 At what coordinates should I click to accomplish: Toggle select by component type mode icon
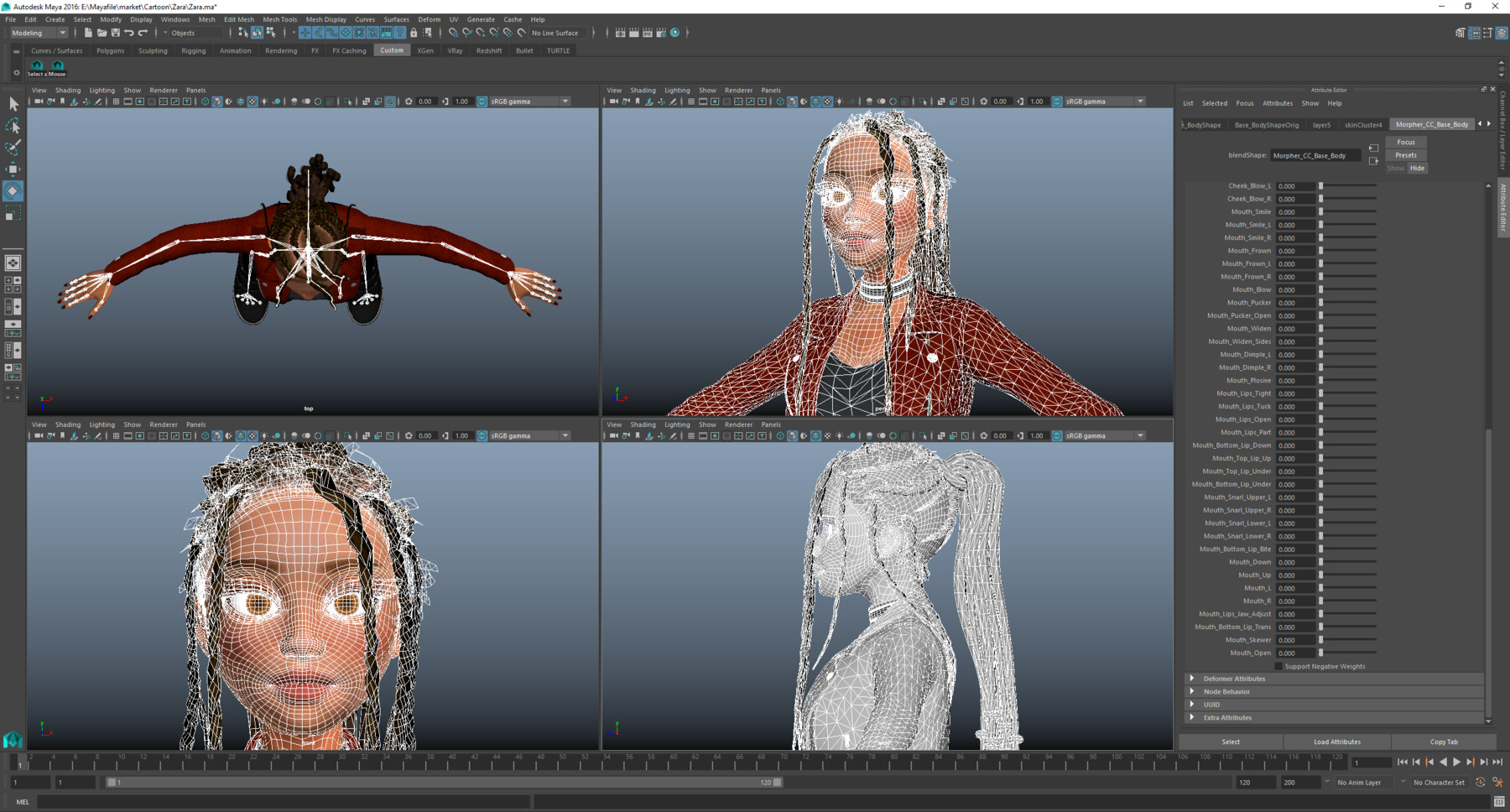[x=270, y=33]
